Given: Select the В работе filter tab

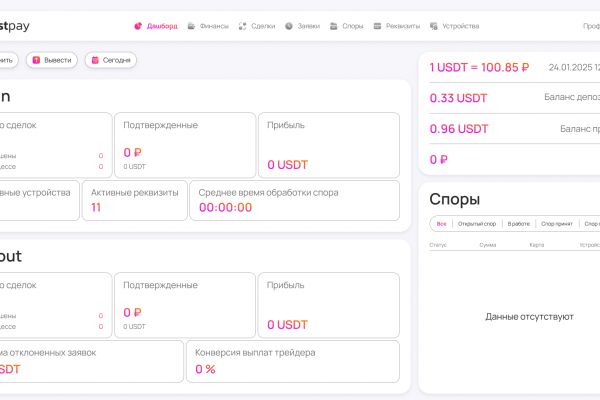Looking at the screenshot, I should coord(518,224).
